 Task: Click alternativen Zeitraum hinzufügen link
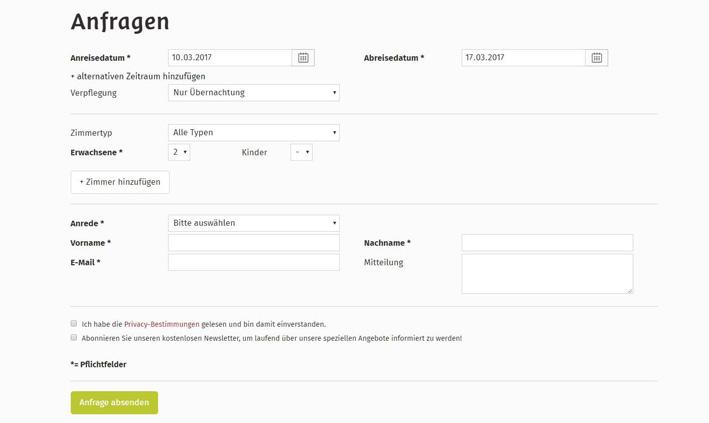pos(138,76)
